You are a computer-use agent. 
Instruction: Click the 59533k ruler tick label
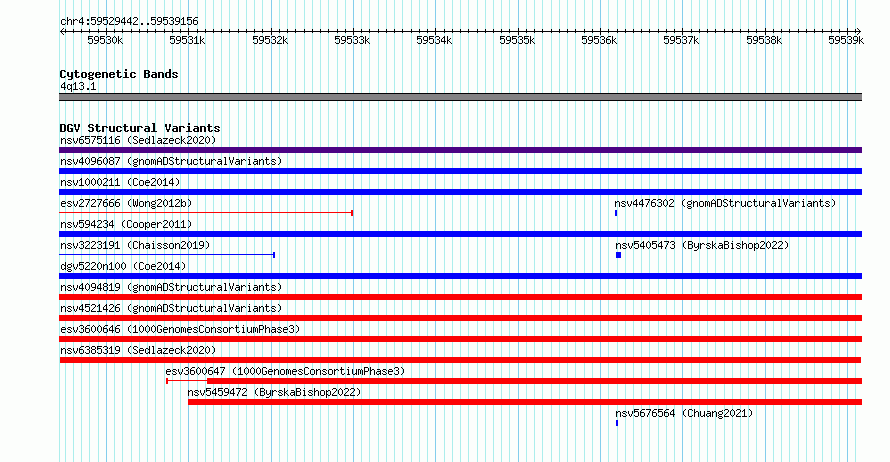352,40
